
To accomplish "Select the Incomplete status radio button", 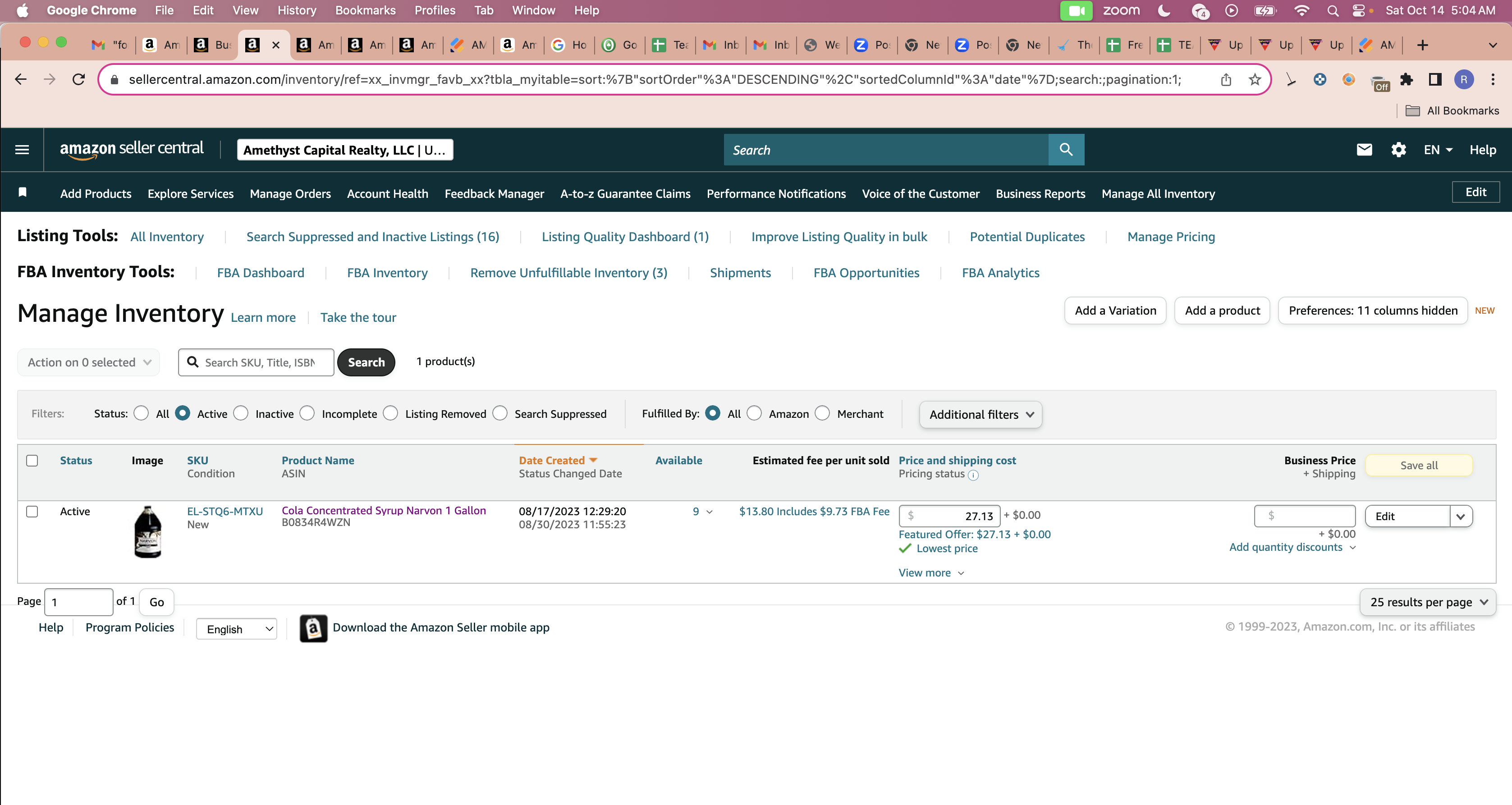I will tap(307, 413).
